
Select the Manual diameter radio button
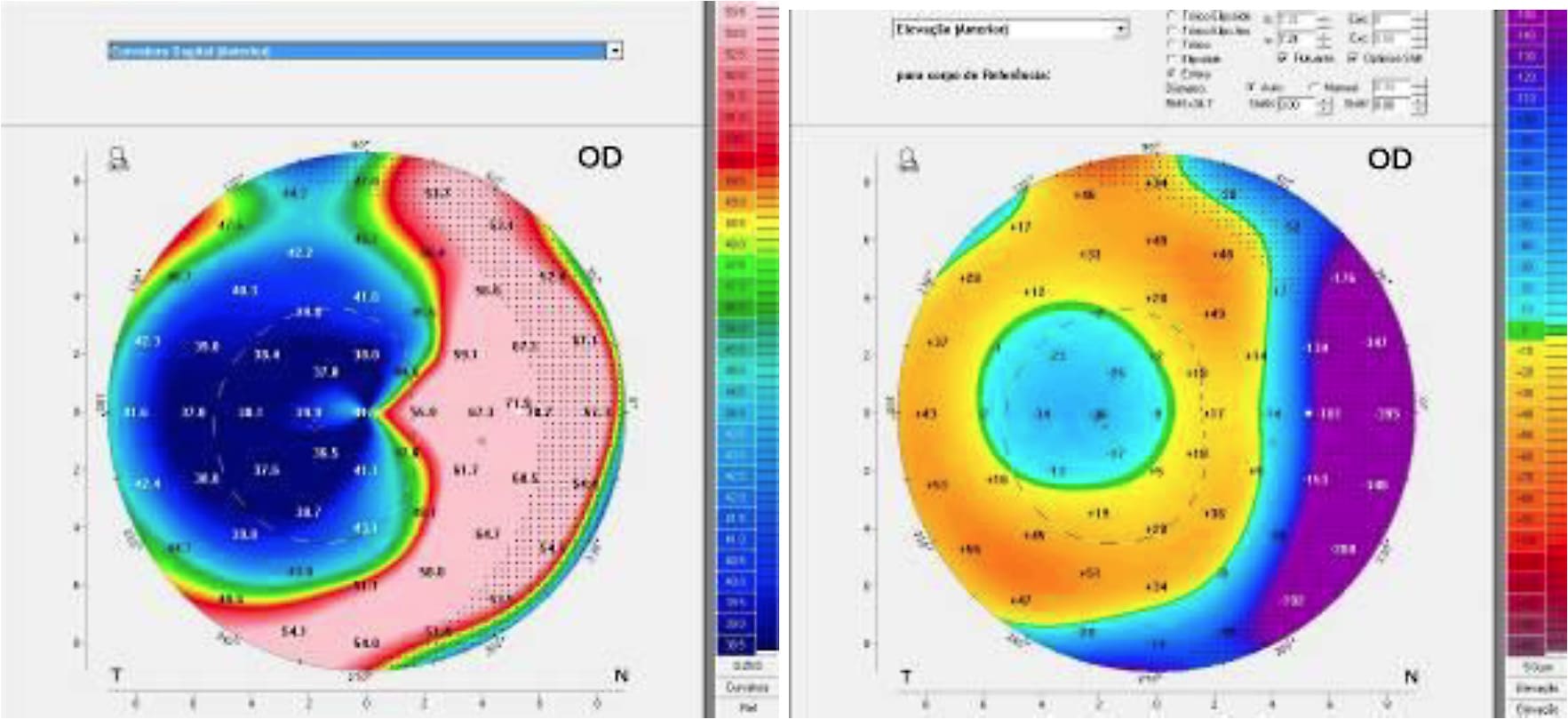[1315, 87]
